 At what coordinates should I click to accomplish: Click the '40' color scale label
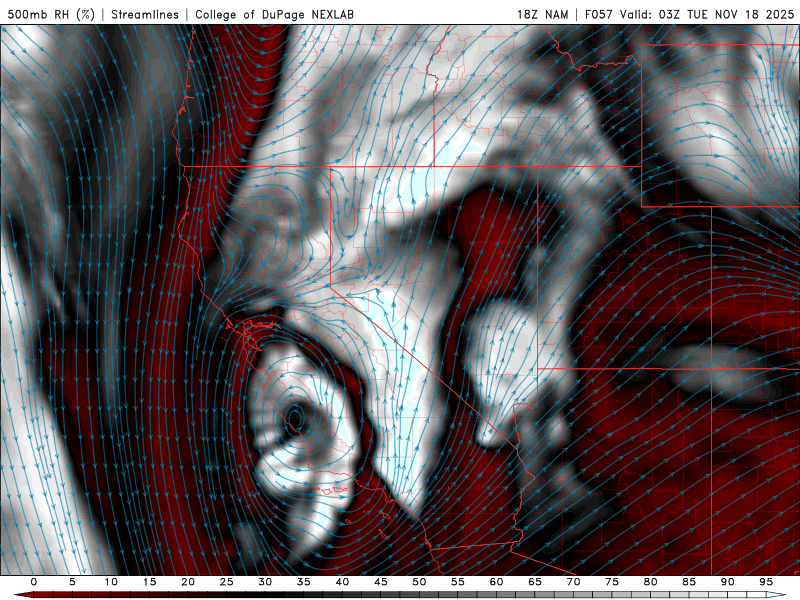click(x=342, y=582)
